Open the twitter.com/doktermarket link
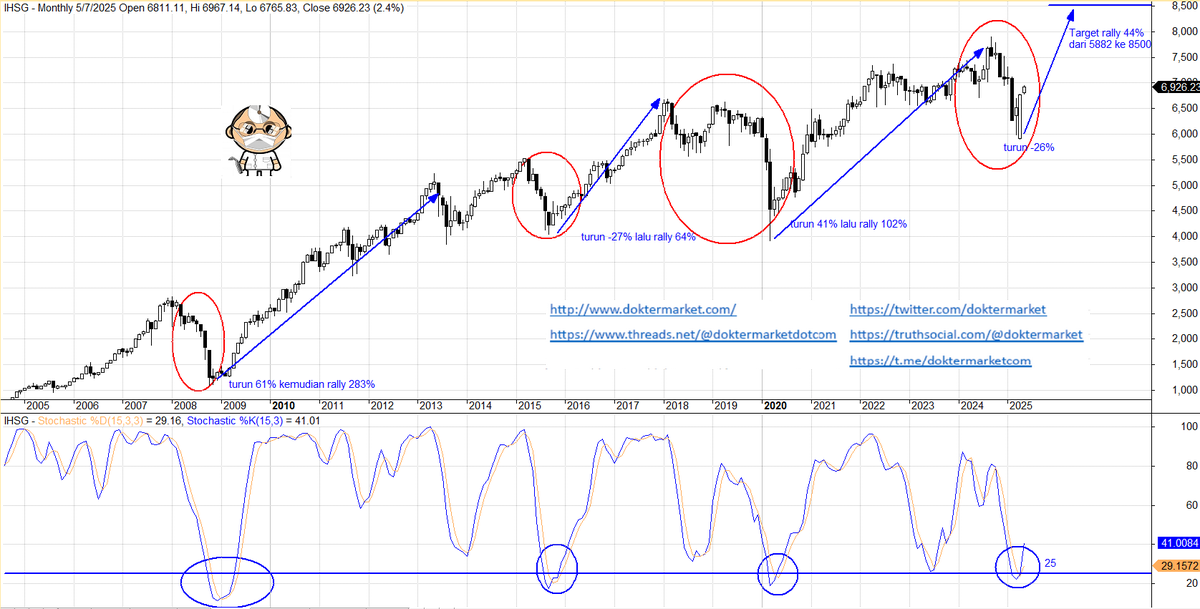Viewport: 1200px width, 609px height. [947, 310]
